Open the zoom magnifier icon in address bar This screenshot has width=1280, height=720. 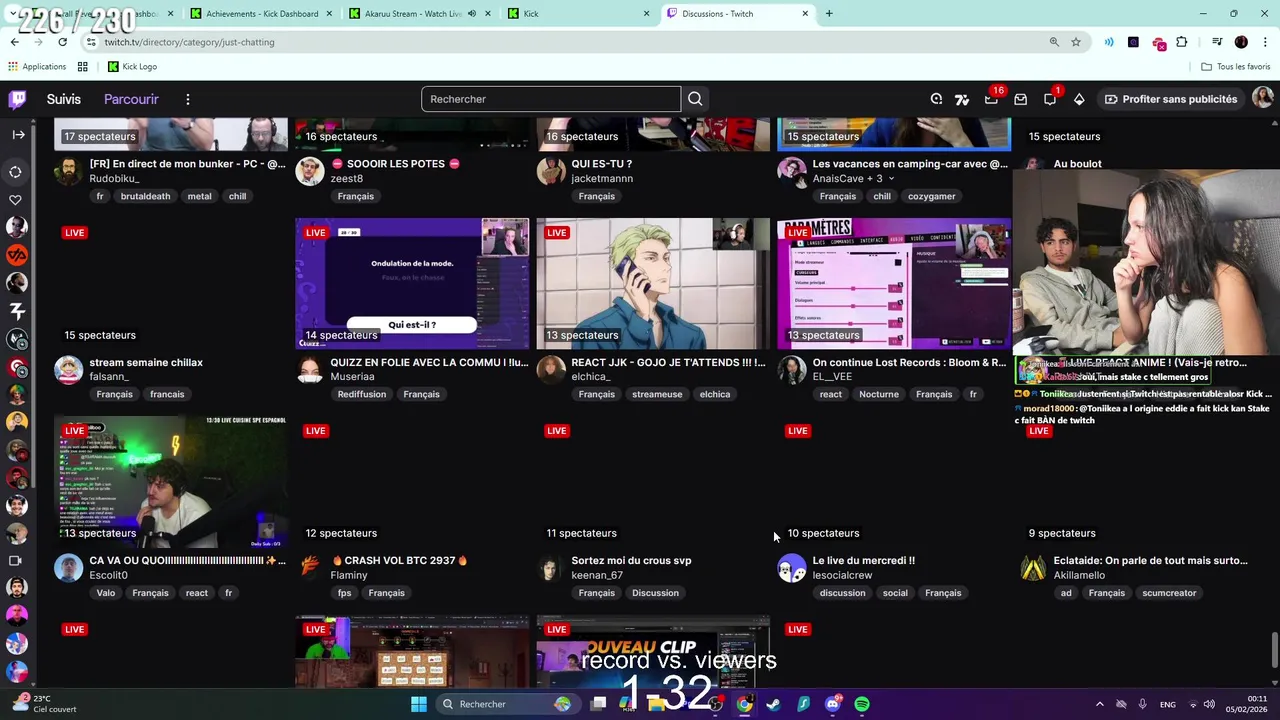coord(1054,42)
